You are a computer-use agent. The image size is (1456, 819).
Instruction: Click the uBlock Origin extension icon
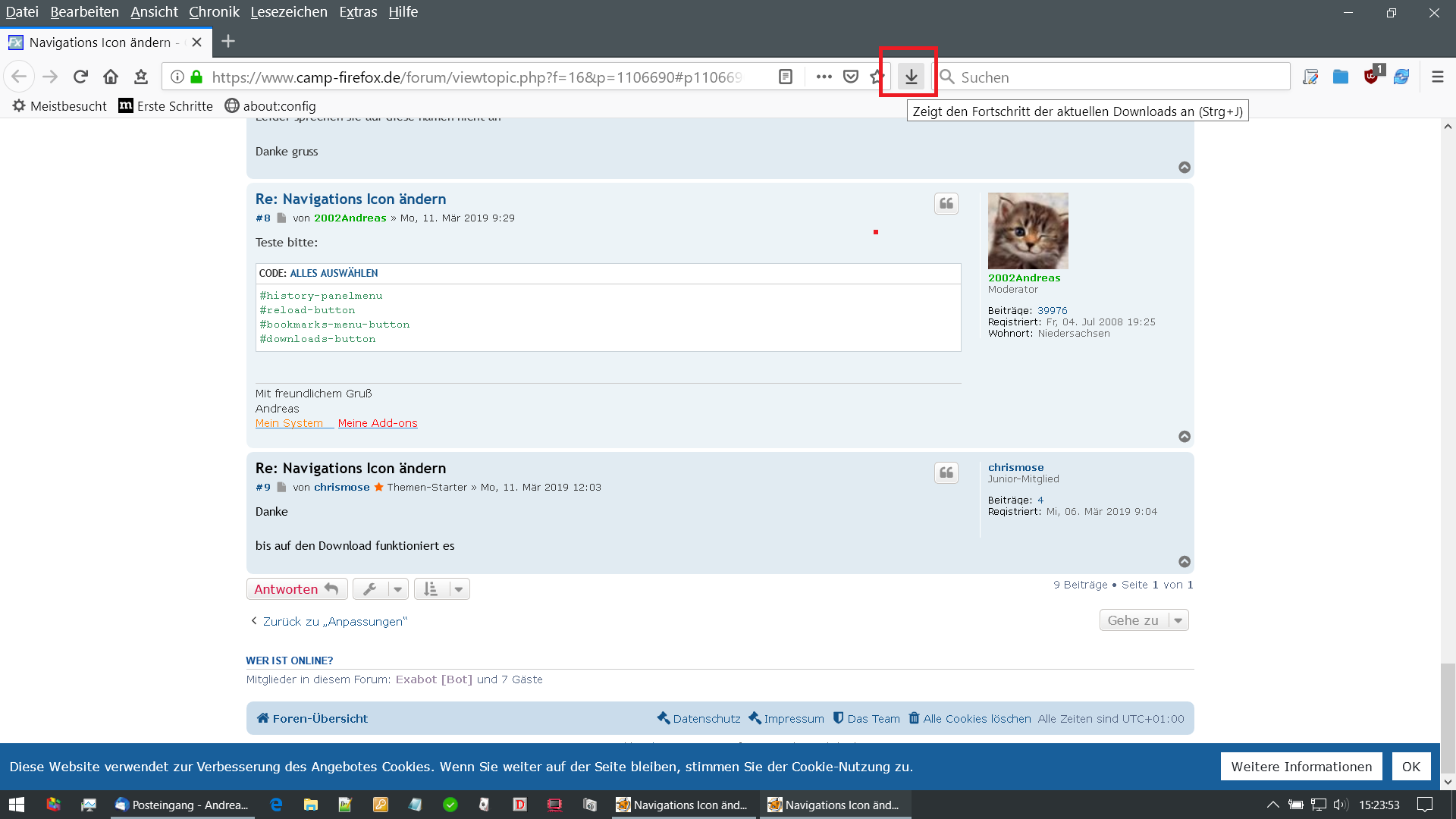1371,77
